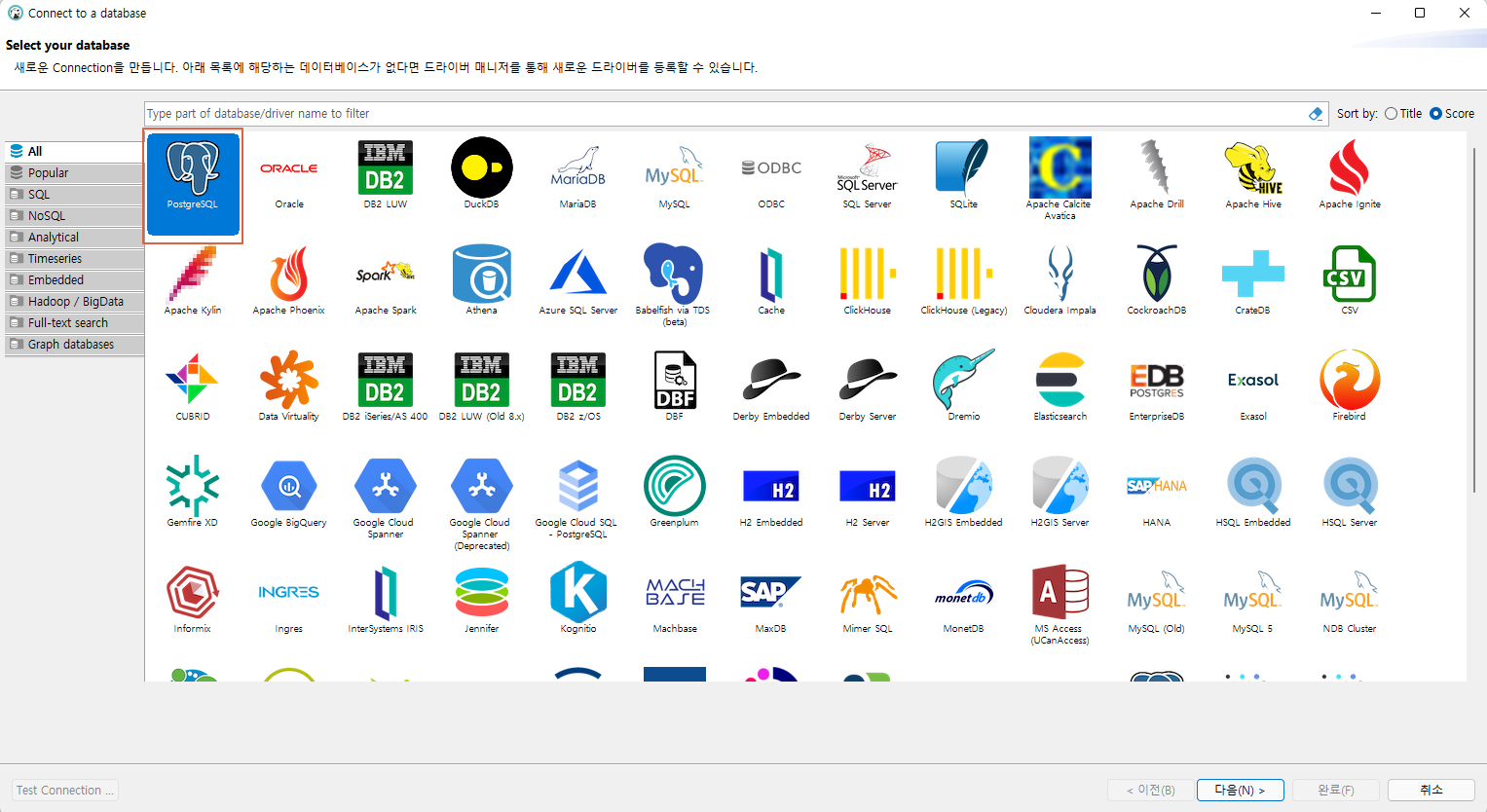This screenshot has height=812, width=1487.
Task: Cancel with the 취소 button
Action: tap(1431, 791)
